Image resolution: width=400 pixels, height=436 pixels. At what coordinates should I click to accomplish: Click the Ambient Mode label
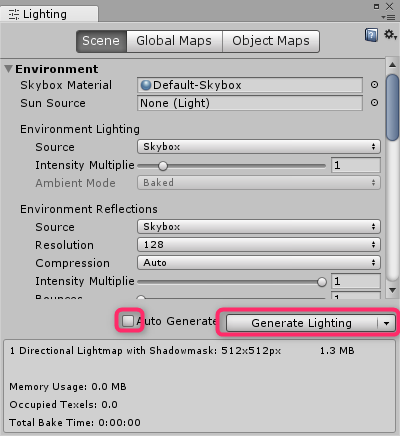coord(75,183)
